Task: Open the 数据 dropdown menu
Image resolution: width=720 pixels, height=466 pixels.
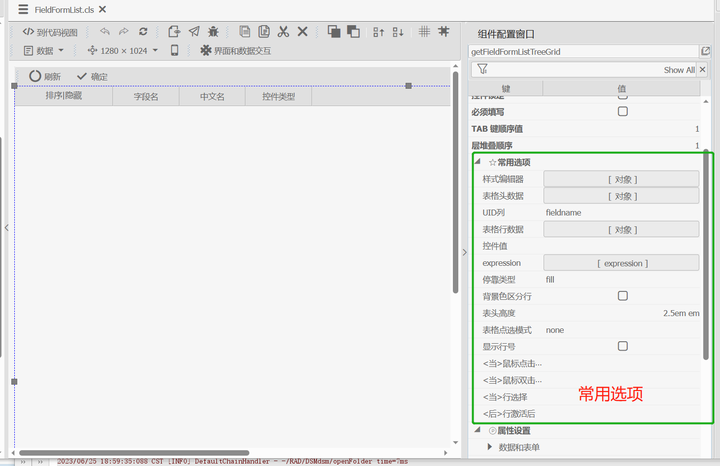Action: click(x=44, y=51)
